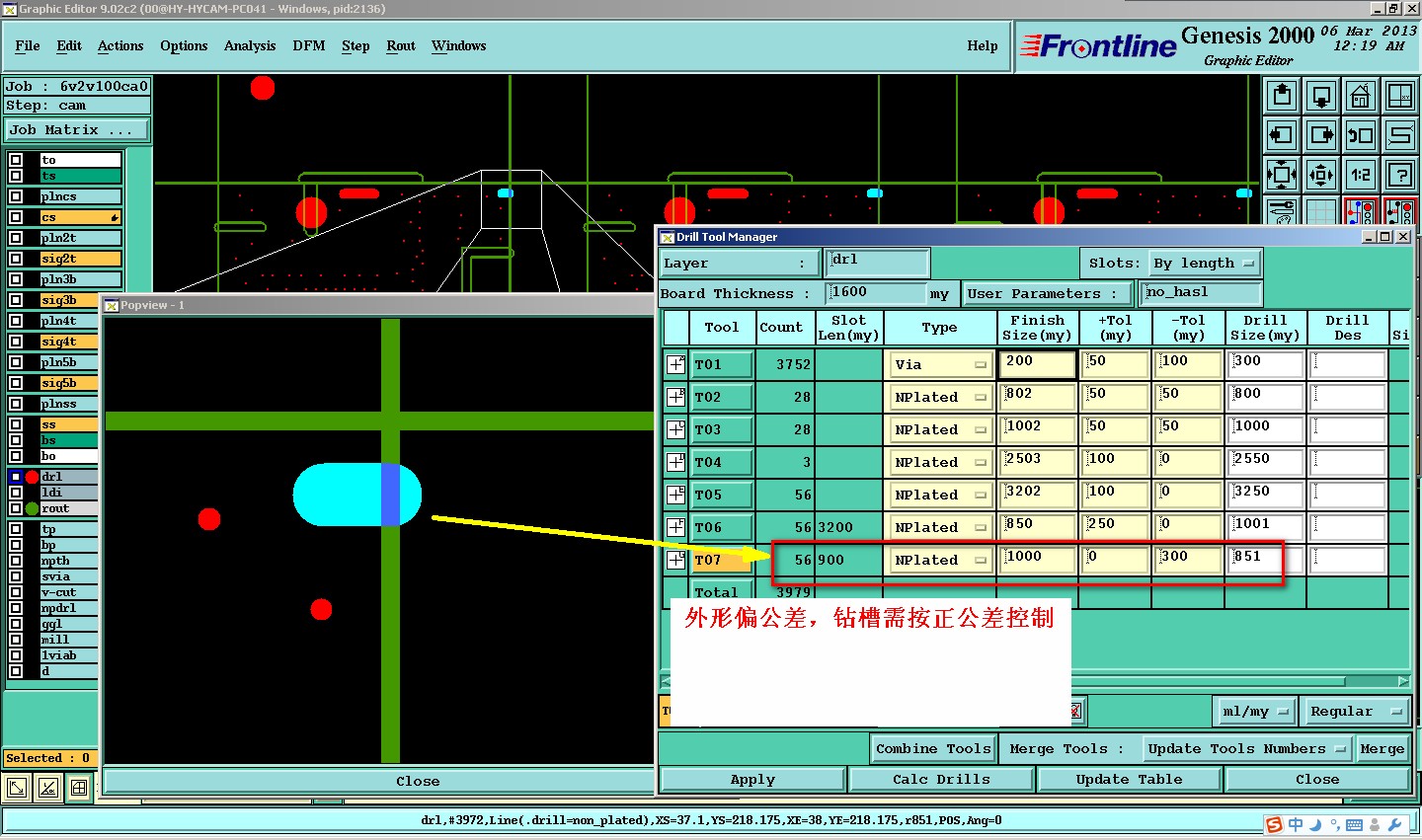The height and width of the screenshot is (840, 1422).
Task: Open the Analysis menu
Action: [250, 45]
